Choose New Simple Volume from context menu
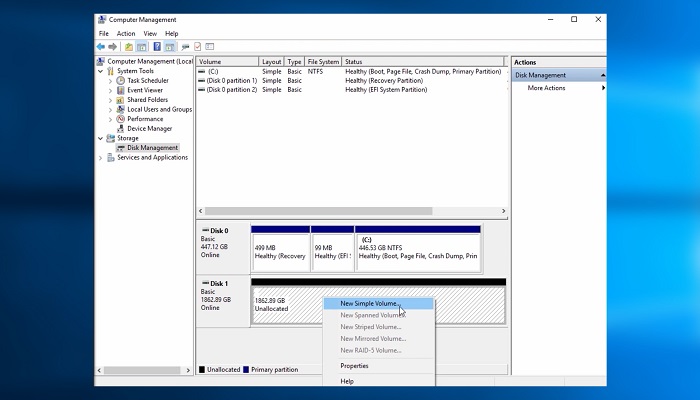Image resolution: width=700 pixels, height=400 pixels. 378,304
